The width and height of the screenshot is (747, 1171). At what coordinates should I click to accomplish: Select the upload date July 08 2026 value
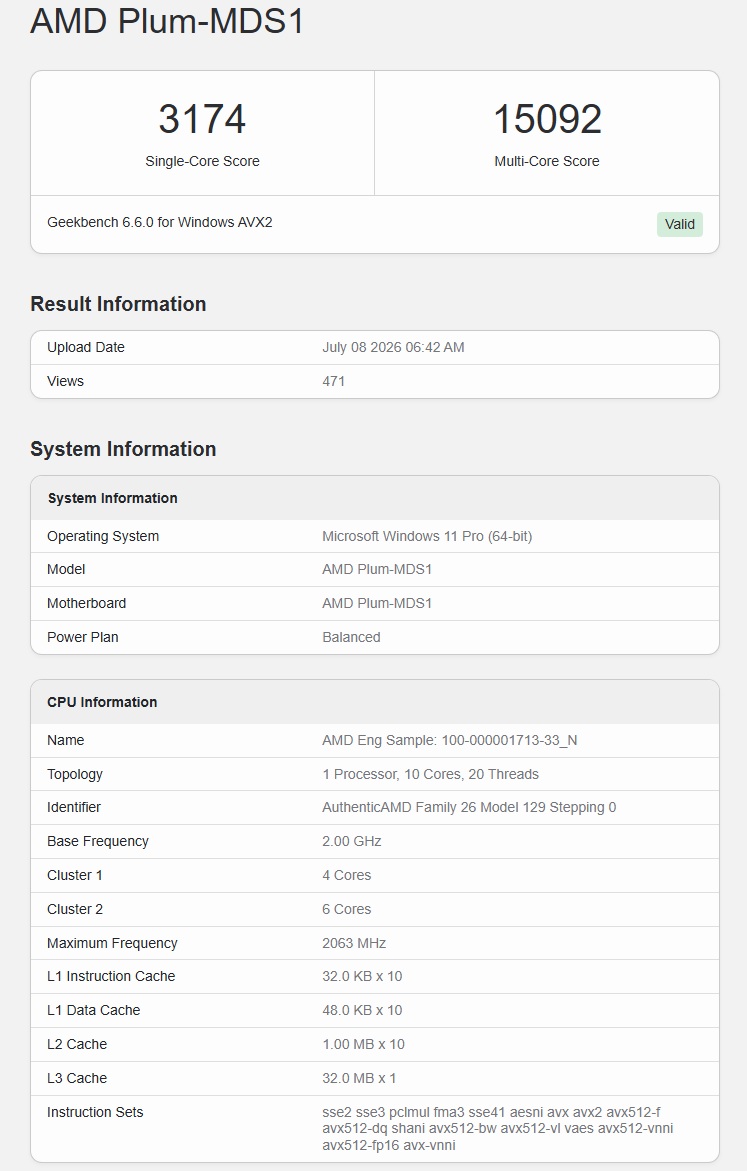(393, 347)
